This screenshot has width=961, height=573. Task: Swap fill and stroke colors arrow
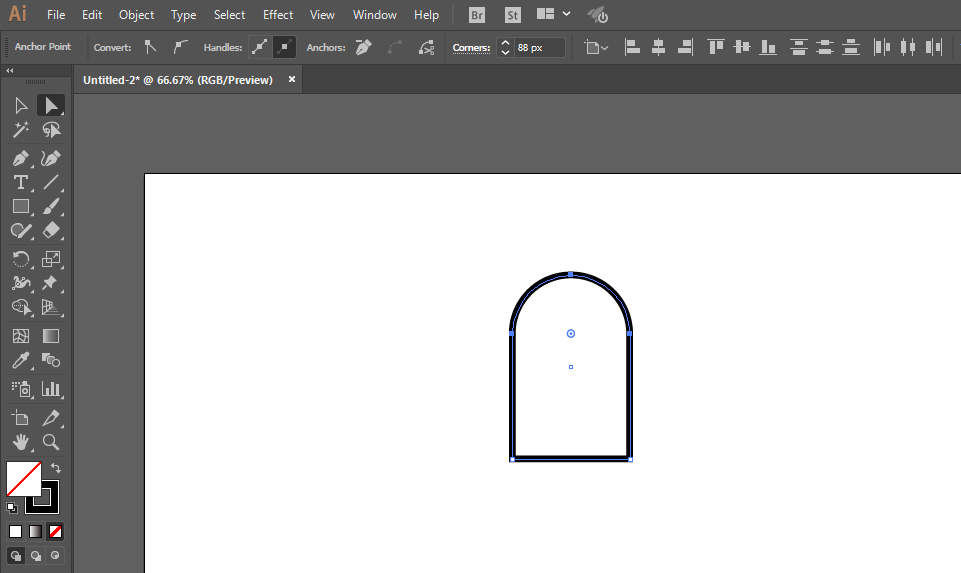(x=55, y=468)
